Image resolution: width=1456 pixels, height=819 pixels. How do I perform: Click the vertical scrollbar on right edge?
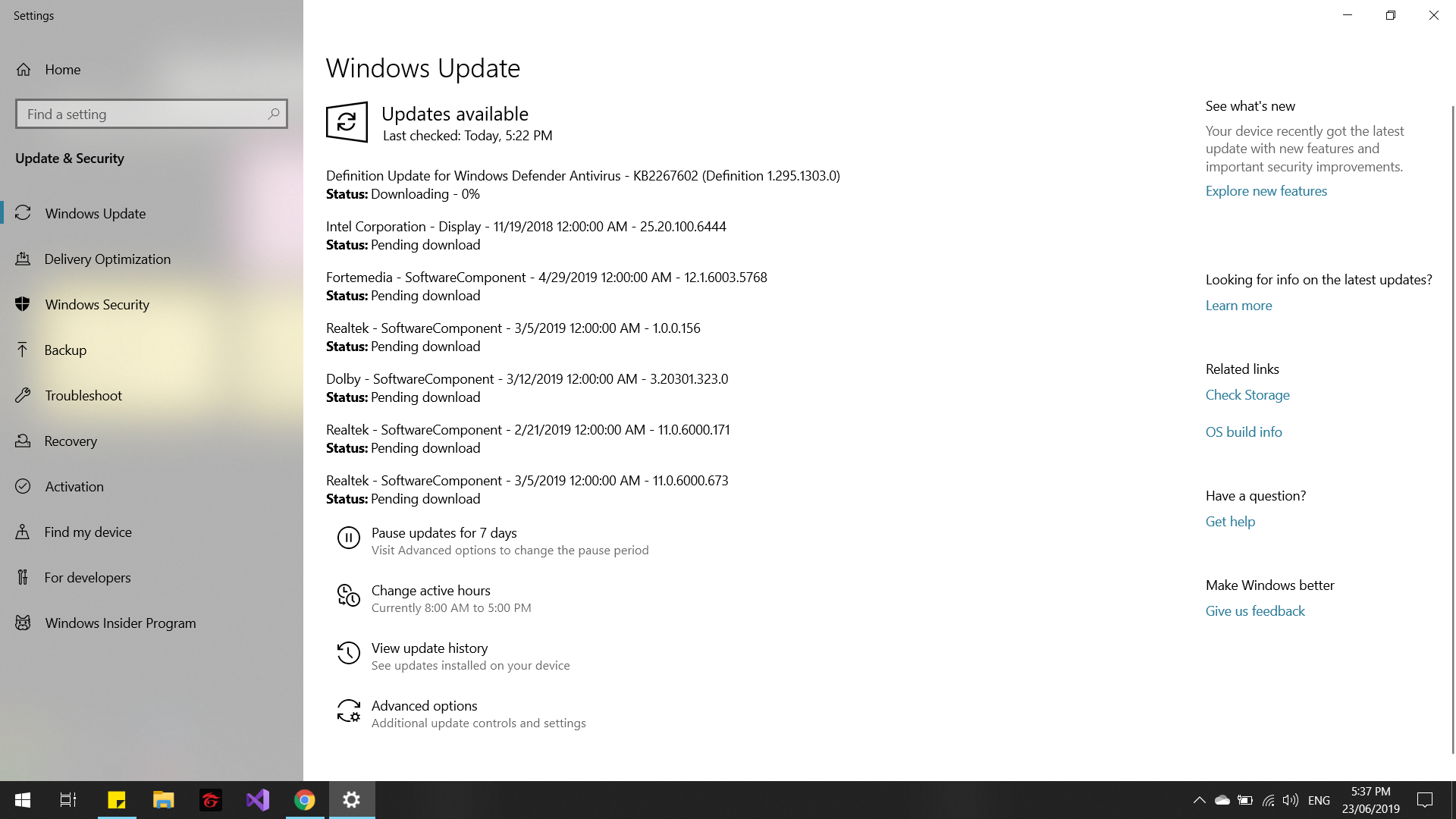(x=1452, y=428)
